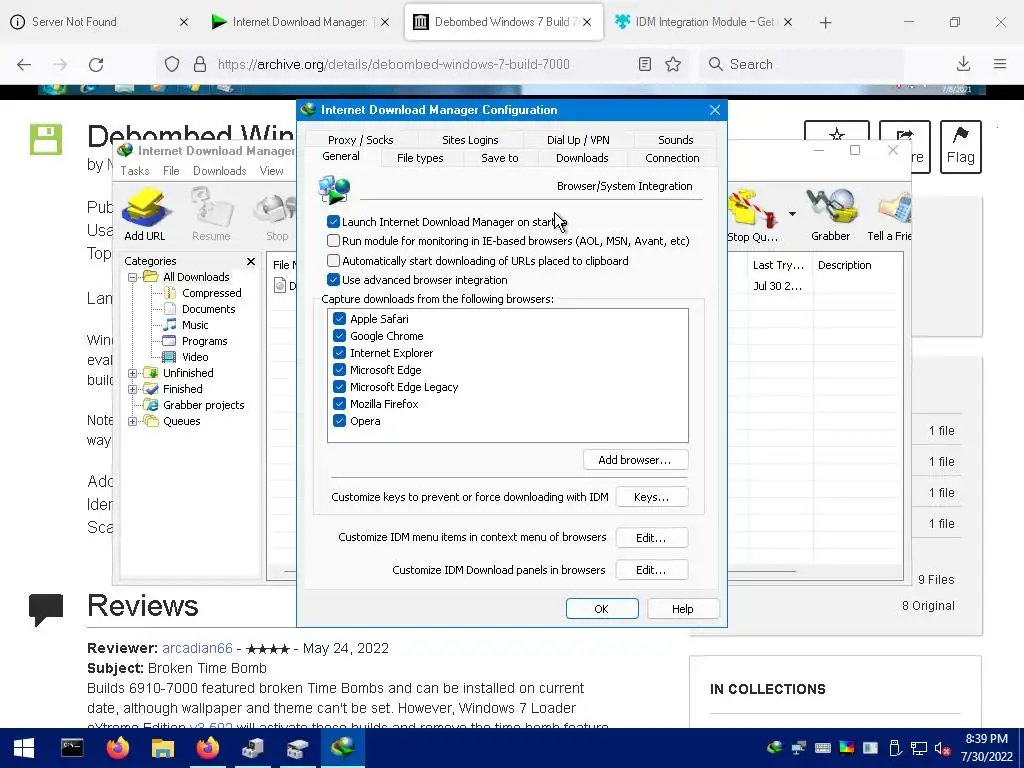Click IDM tray icon in system tray

(x=775, y=748)
